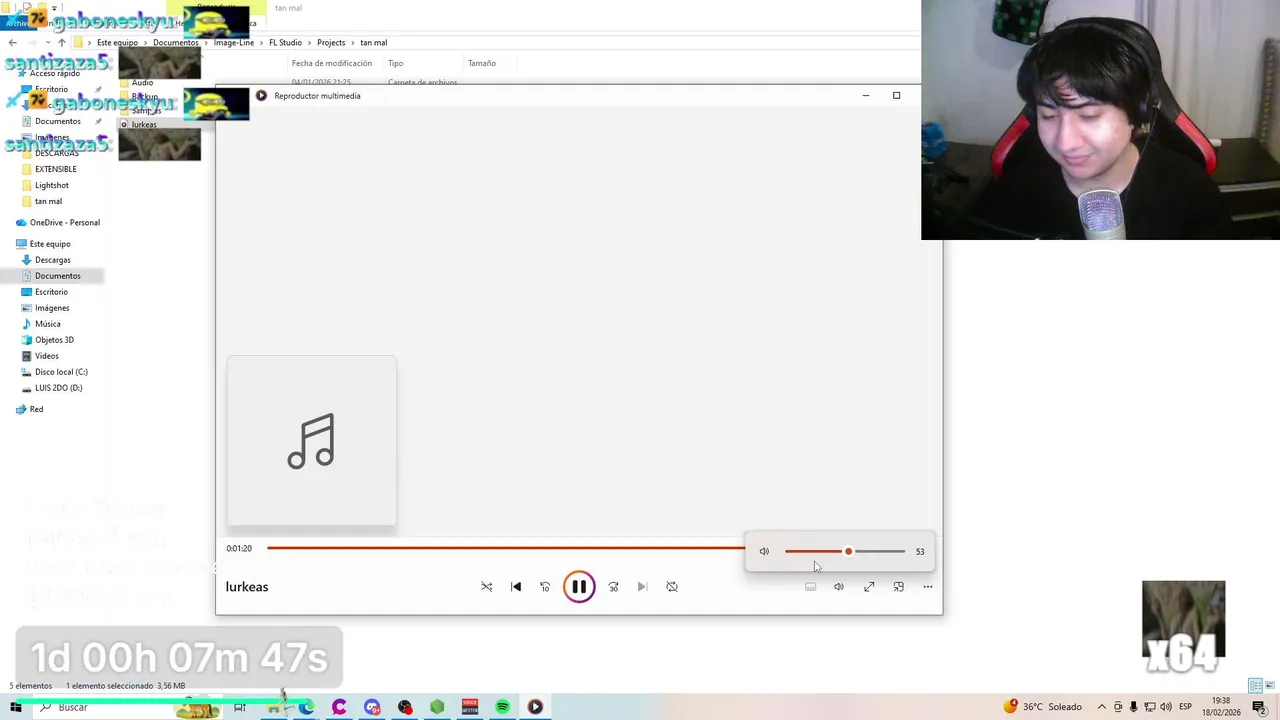Show hidden system tray icons
Image resolution: width=1280 pixels, height=720 pixels.
pyautogui.click(x=1102, y=707)
